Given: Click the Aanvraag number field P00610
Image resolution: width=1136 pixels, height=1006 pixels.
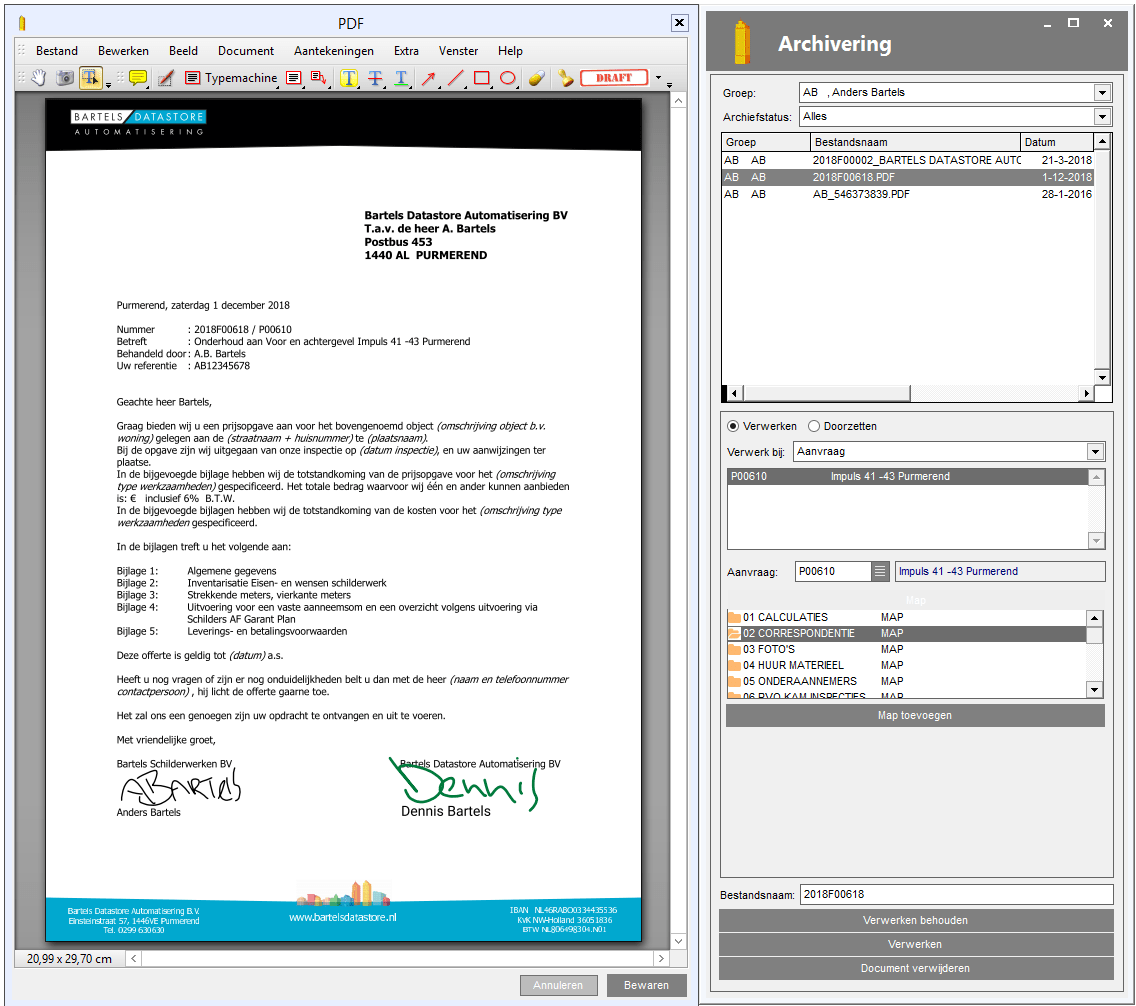Looking at the screenshot, I should click(832, 571).
